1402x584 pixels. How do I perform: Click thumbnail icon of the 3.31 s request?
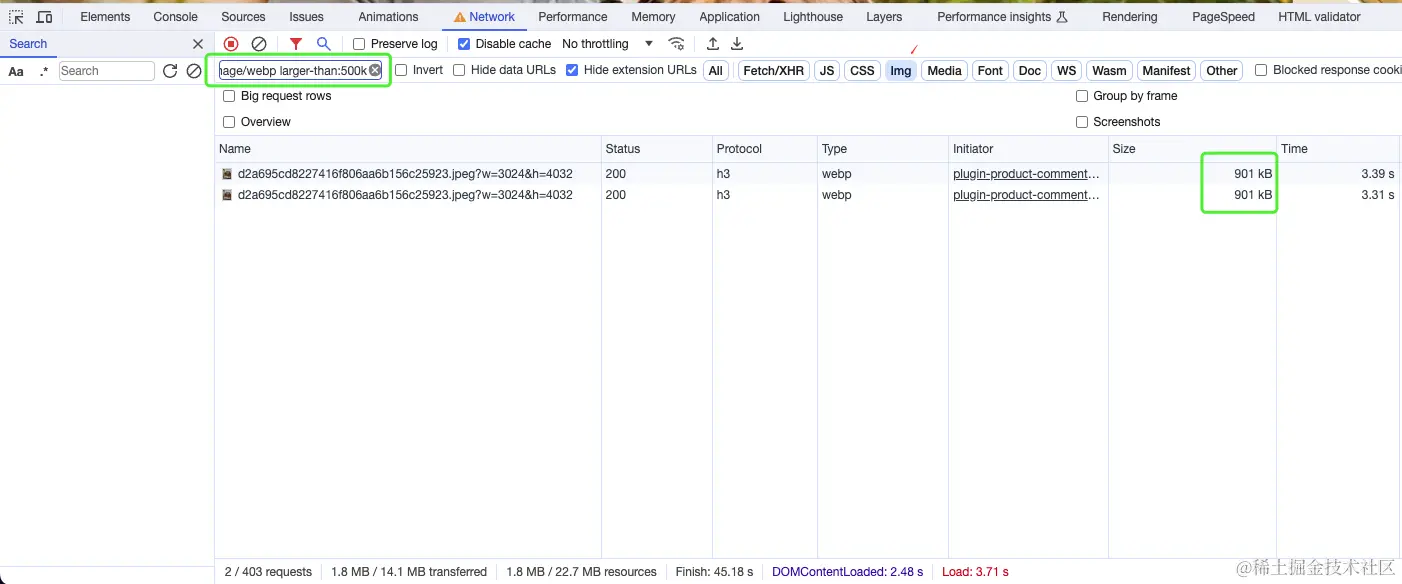(x=227, y=195)
